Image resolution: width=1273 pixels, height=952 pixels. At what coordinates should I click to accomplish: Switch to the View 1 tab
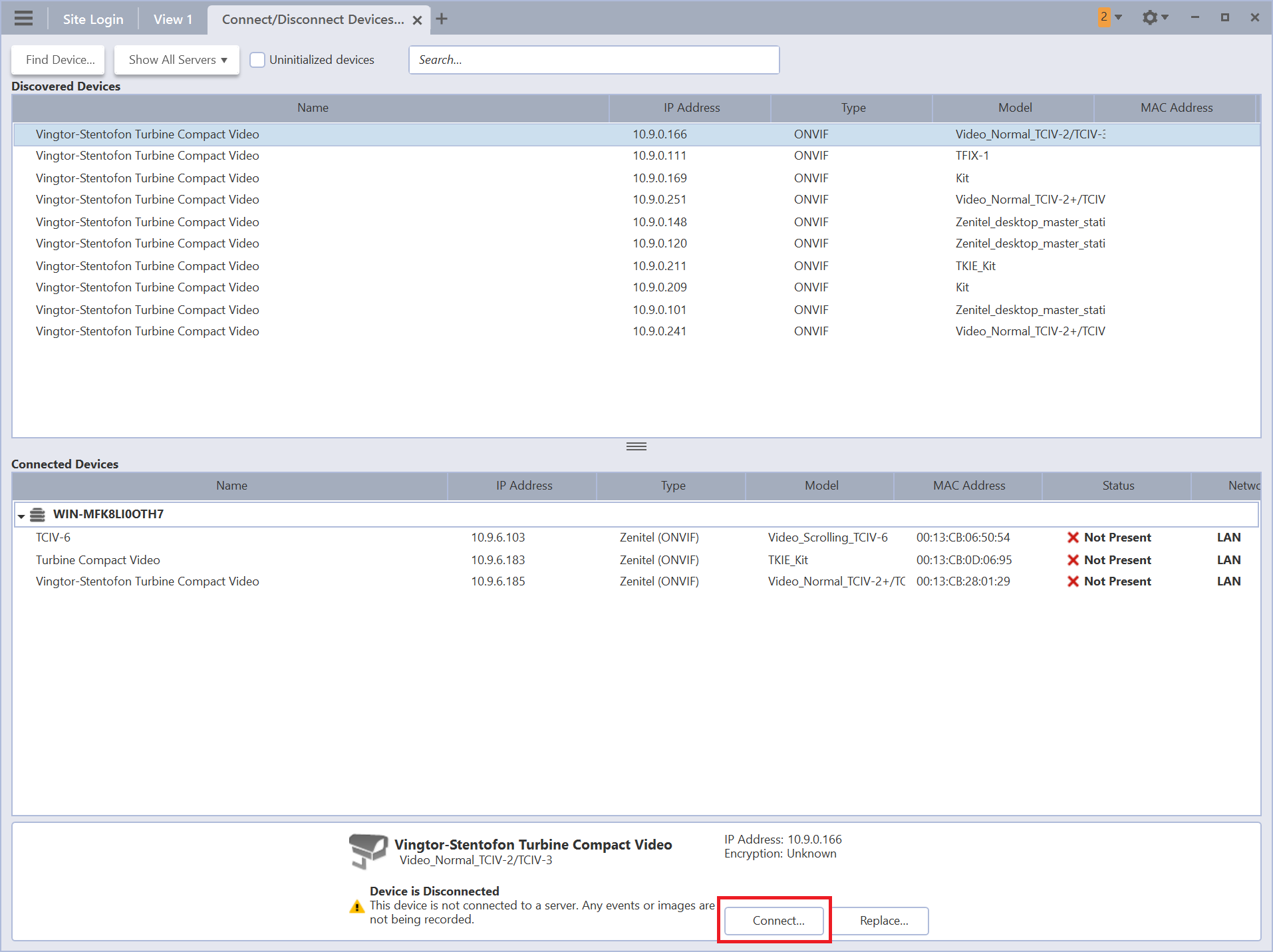click(173, 19)
